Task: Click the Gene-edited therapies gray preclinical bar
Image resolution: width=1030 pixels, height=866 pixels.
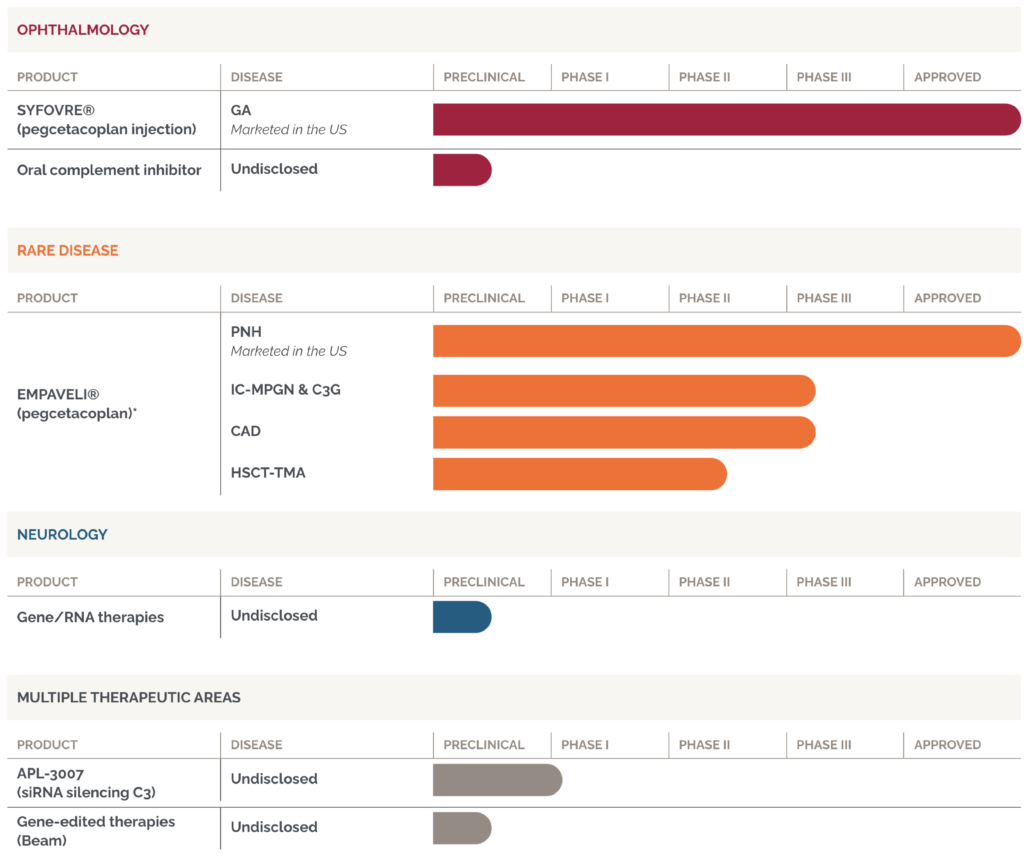Action: coord(462,829)
